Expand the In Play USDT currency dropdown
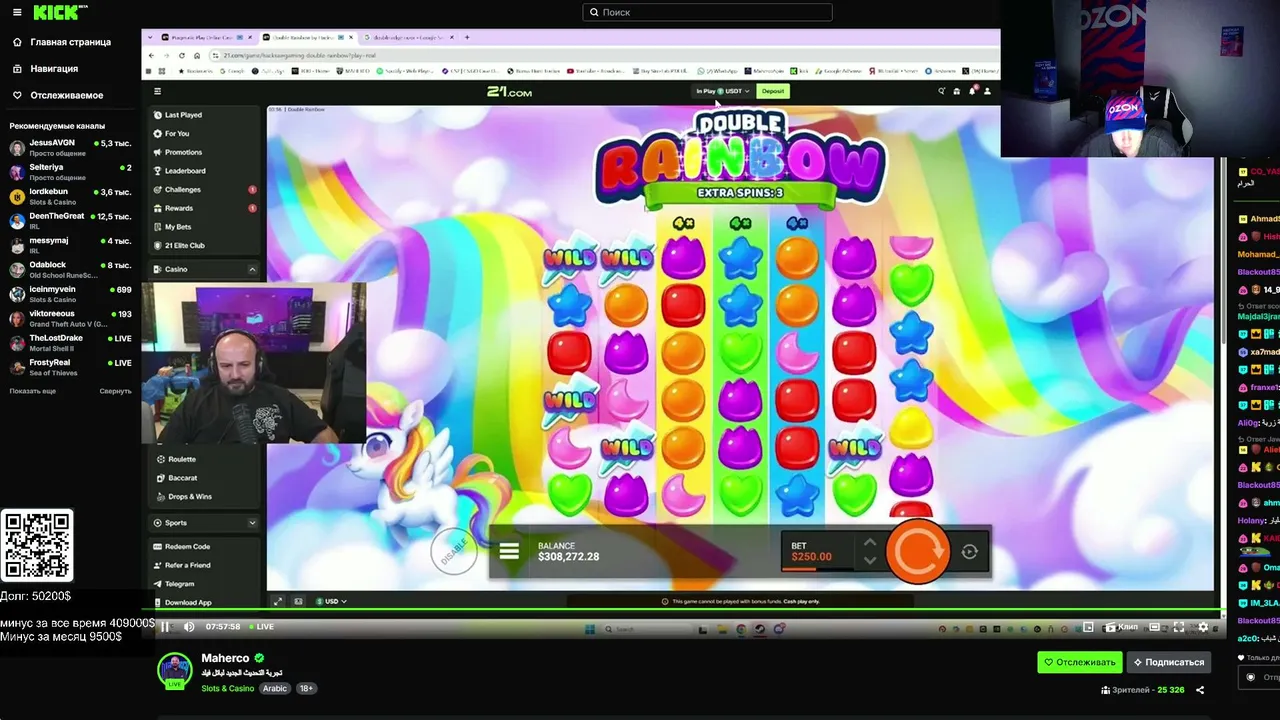1280x720 pixels. 723,91
